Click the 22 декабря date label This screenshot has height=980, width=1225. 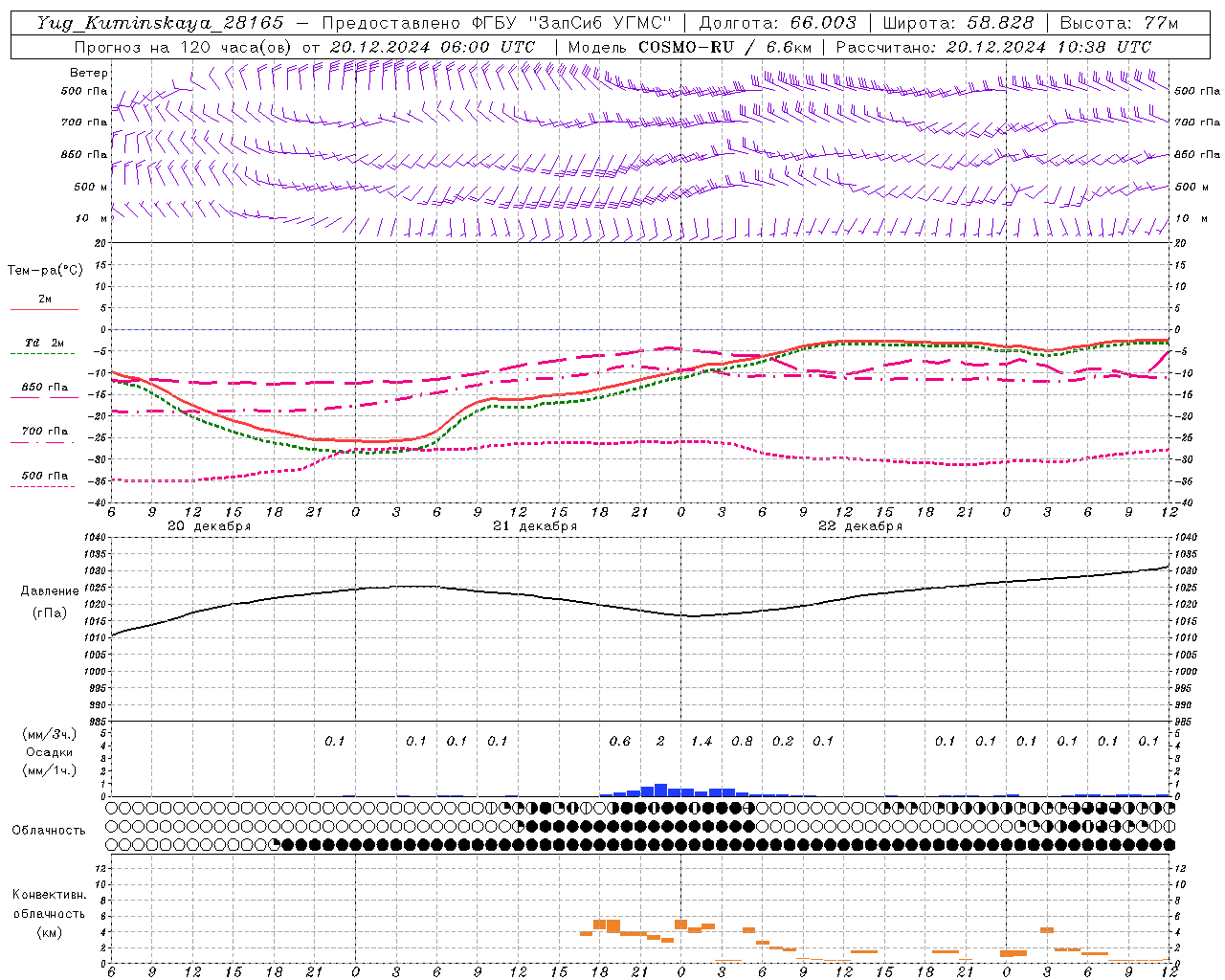(x=860, y=526)
